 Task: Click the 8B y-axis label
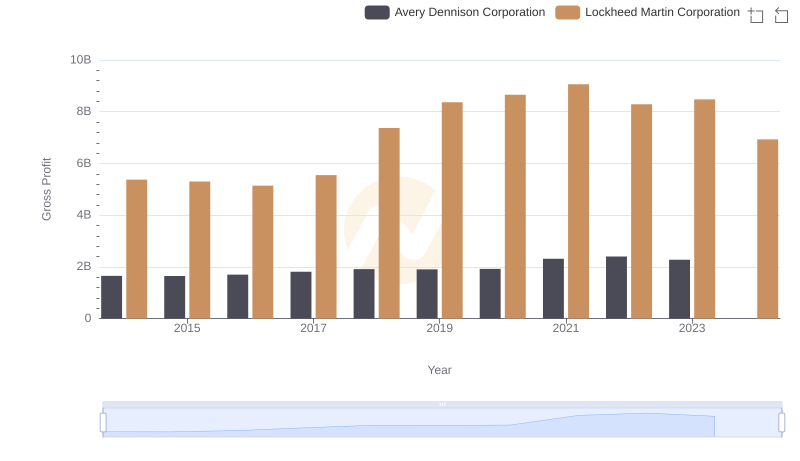[x=84, y=111]
